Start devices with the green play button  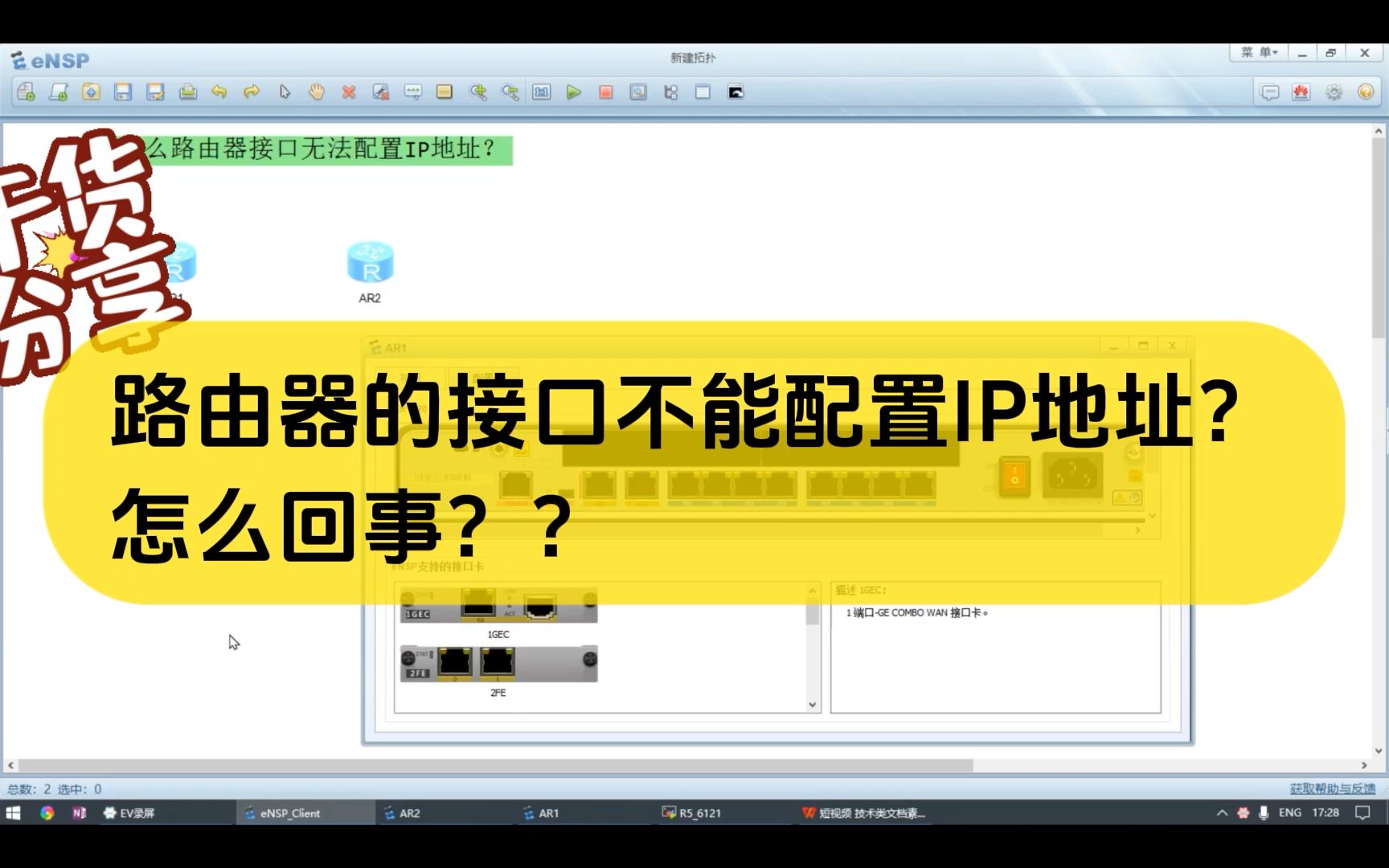point(574,92)
